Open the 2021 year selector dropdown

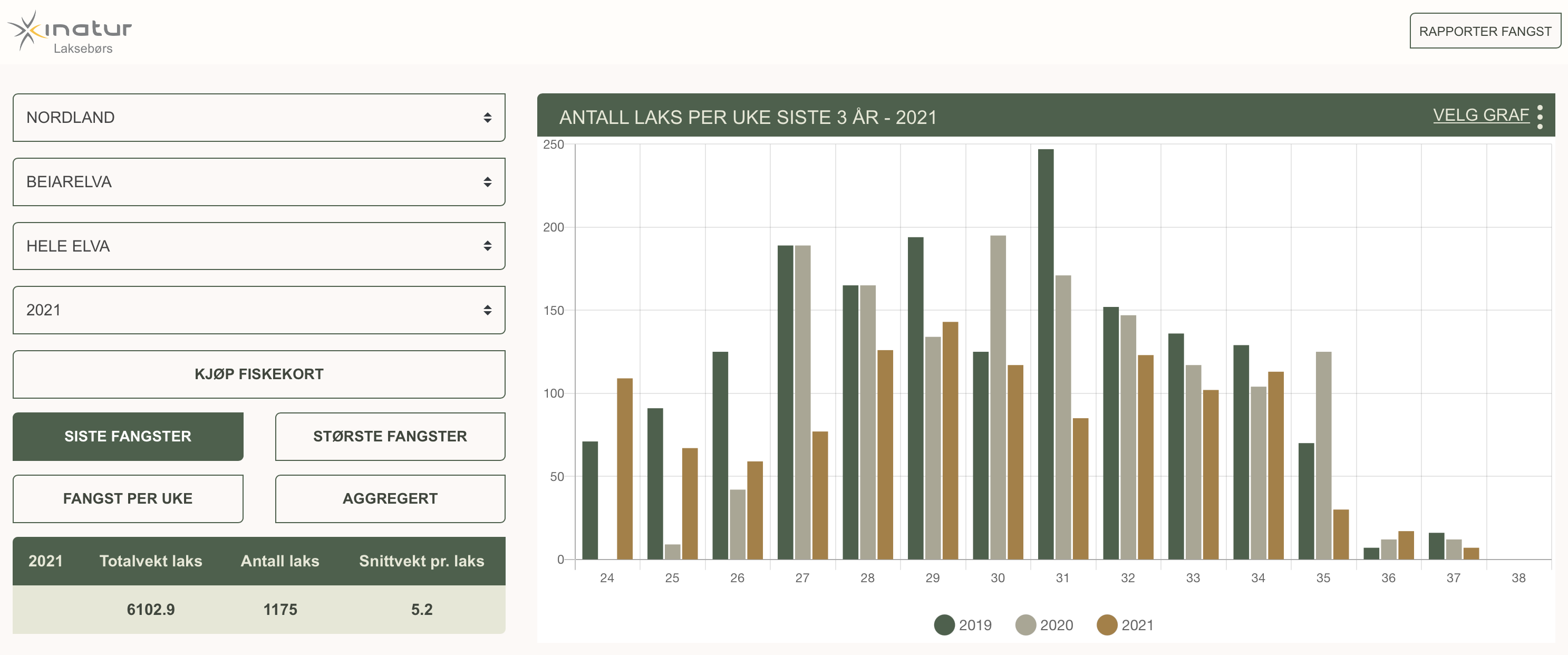(259, 310)
